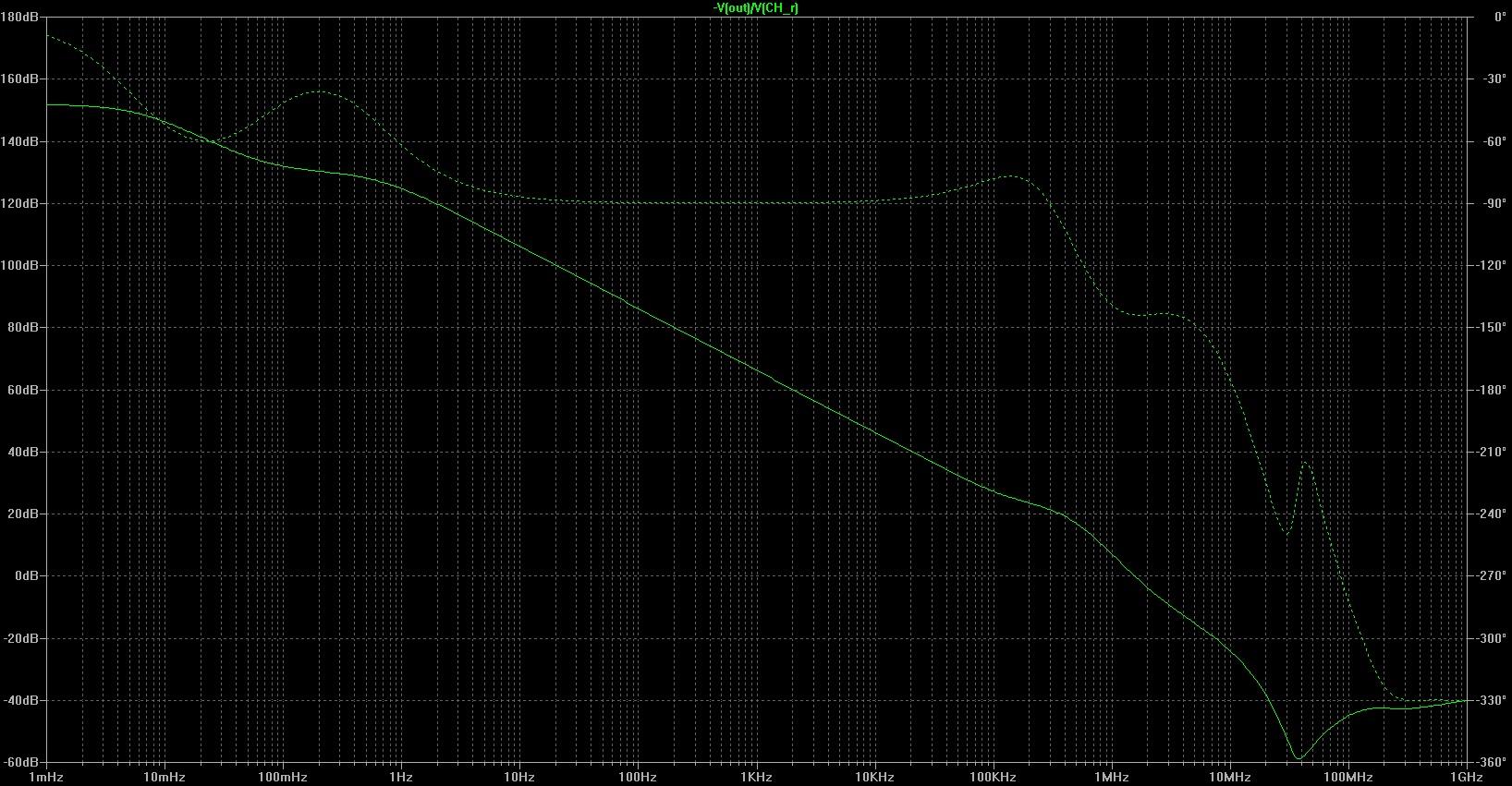Image resolution: width=1512 pixels, height=786 pixels.
Task: Click the 100KHz frequency axis label
Action: coord(994,778)
